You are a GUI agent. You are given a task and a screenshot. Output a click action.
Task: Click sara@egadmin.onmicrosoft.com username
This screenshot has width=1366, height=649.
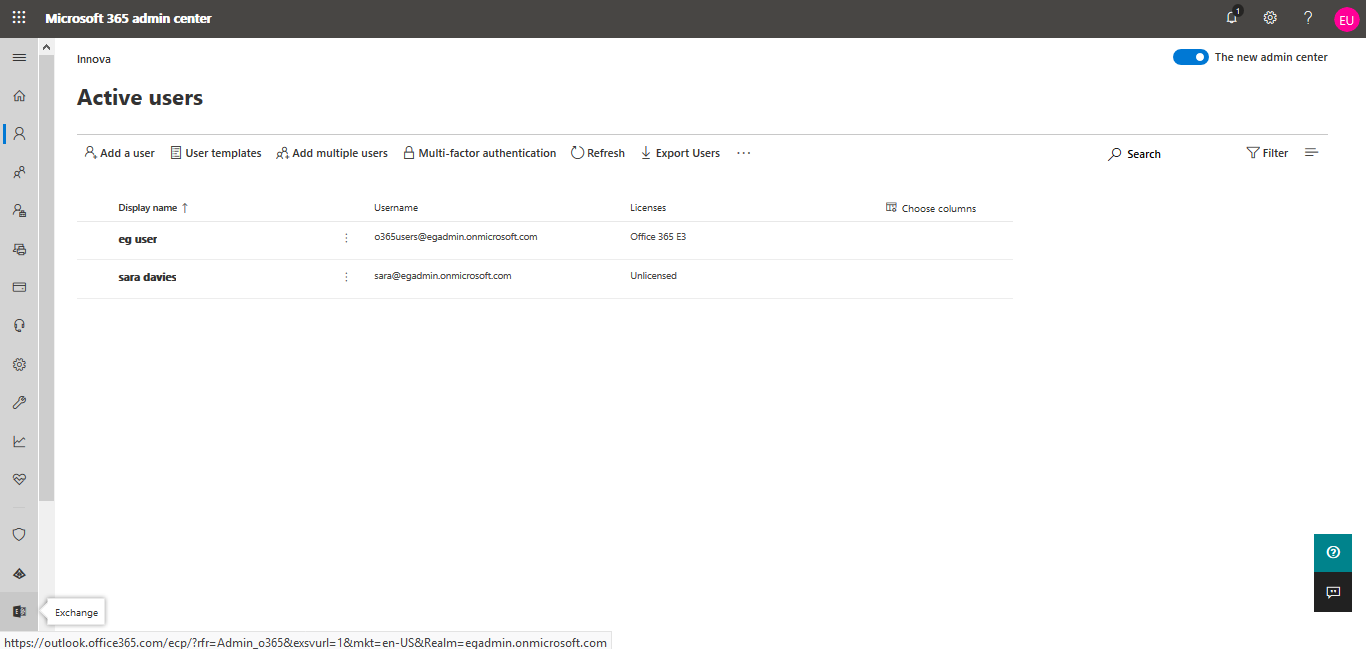443,275
